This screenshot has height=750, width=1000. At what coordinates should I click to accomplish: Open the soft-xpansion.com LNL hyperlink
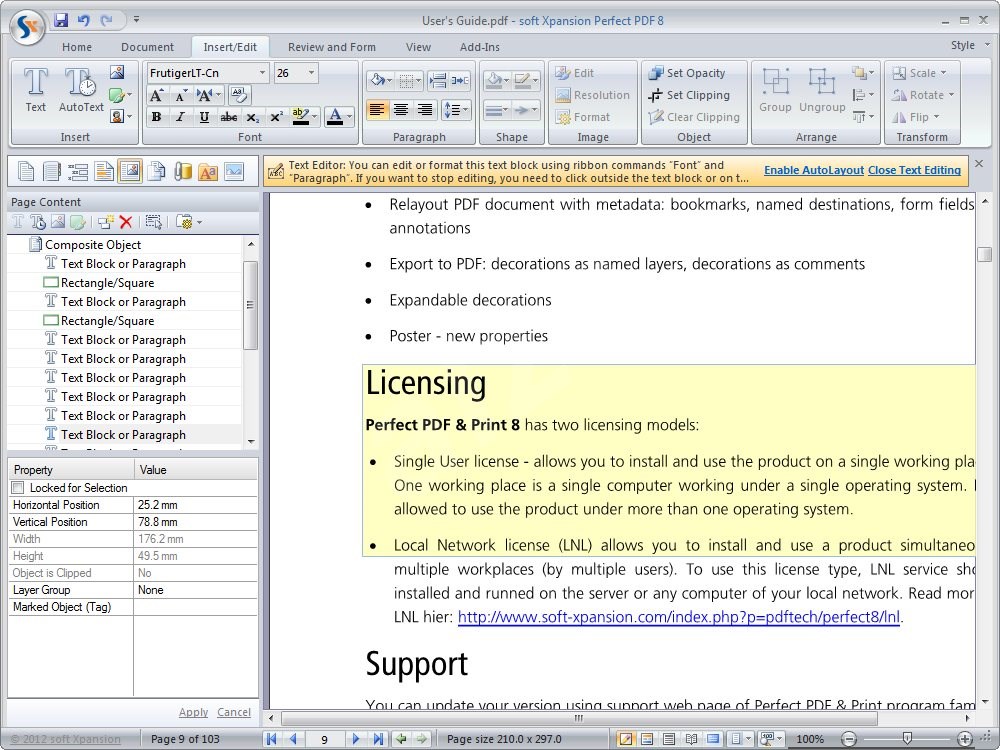pos(679,617)
